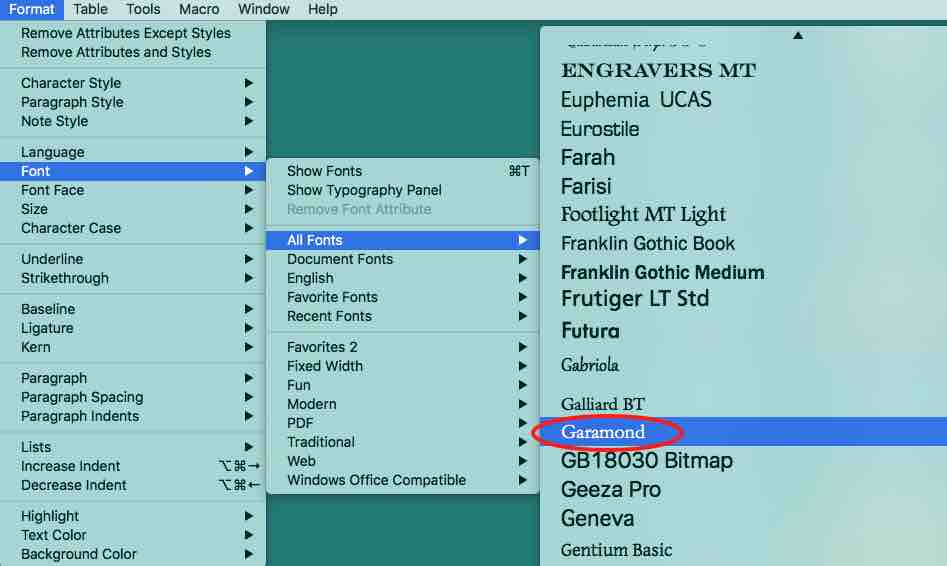Choose Show Fonts menu entry
This screenshot has width=947, height=566.
(325, 171)
